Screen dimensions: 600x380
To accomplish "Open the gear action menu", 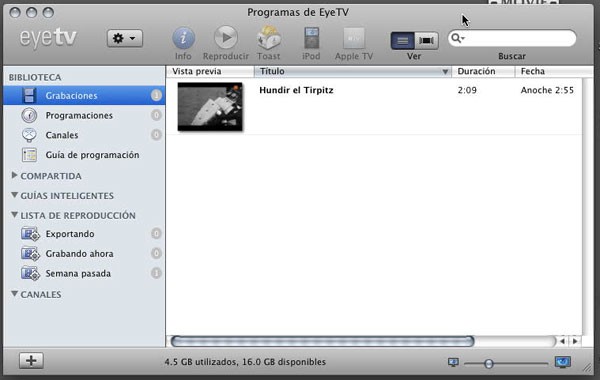I will coord(125,38).
